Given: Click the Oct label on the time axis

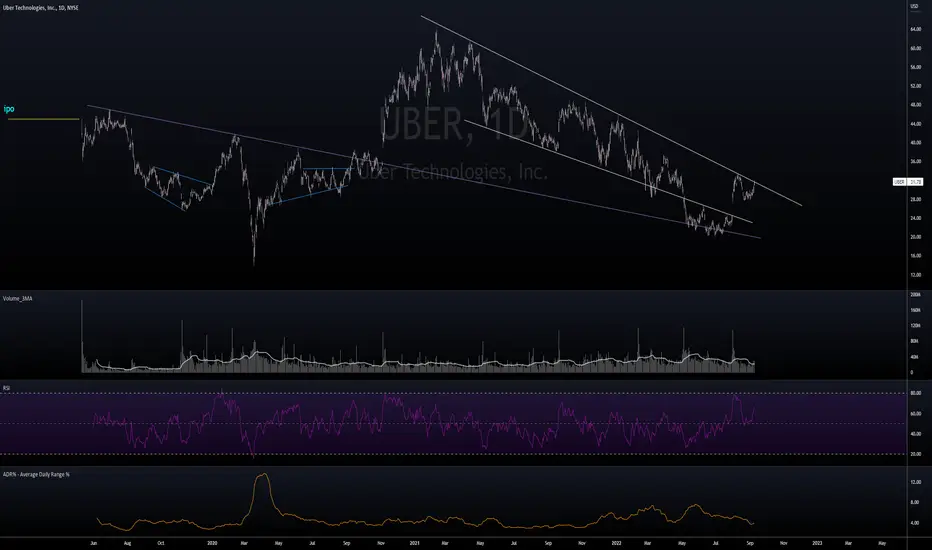Looking at the screenshot, I should [160, 543].
